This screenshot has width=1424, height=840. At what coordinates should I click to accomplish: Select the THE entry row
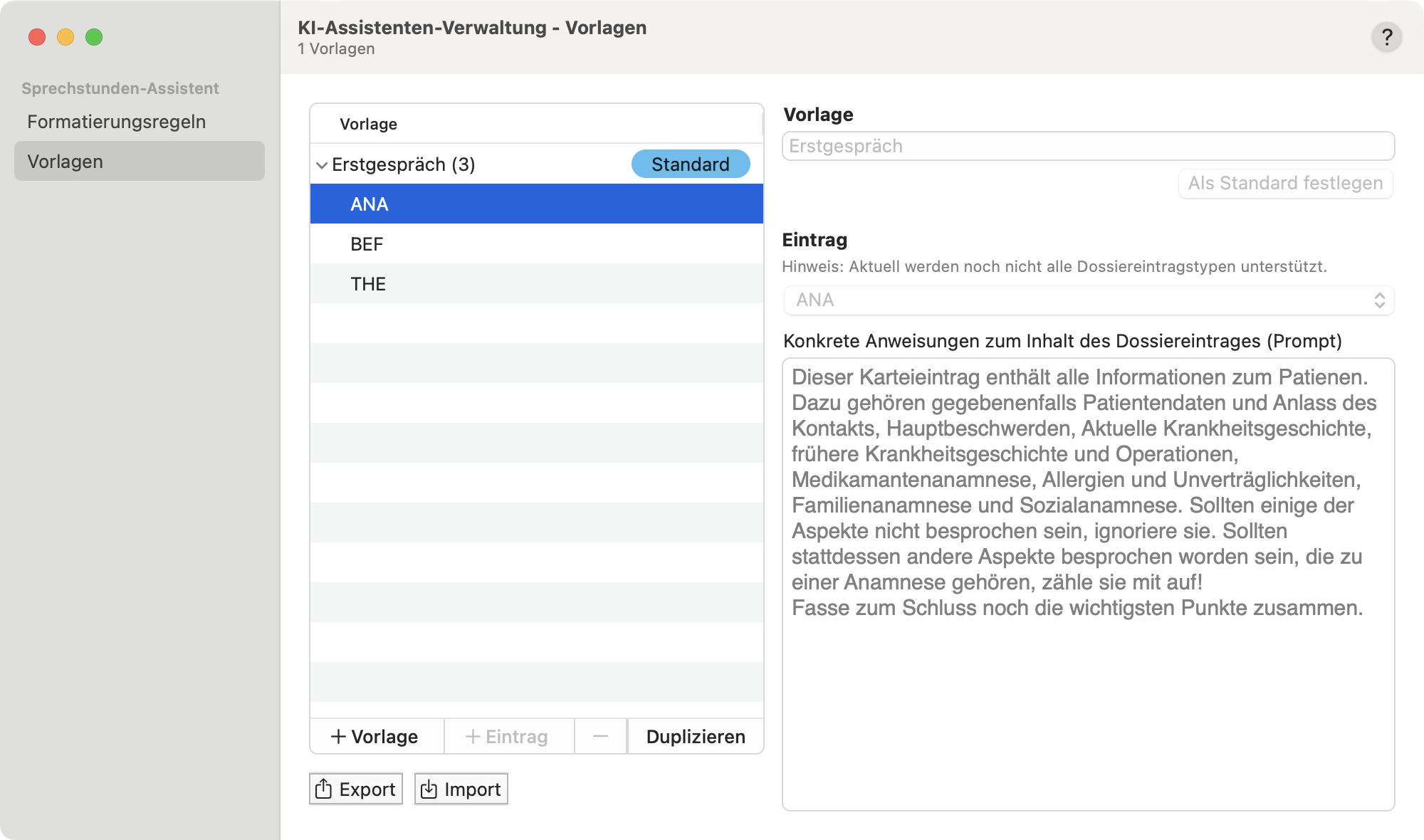536,284
